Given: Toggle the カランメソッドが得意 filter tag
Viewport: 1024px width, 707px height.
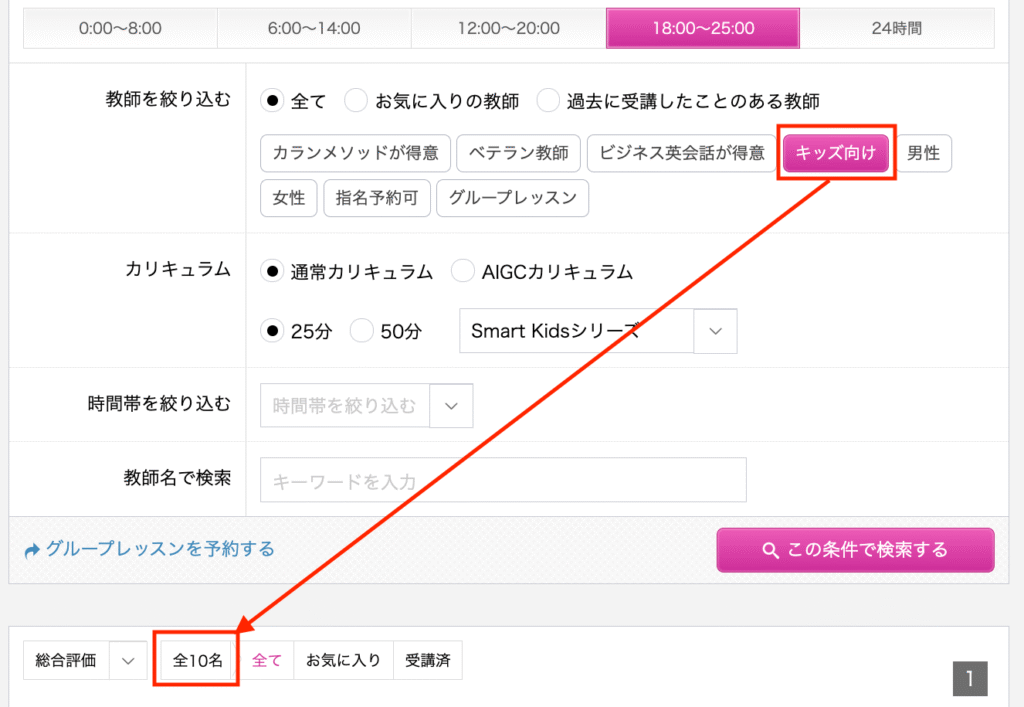Looking at the screenshot, I should (356, 153).
